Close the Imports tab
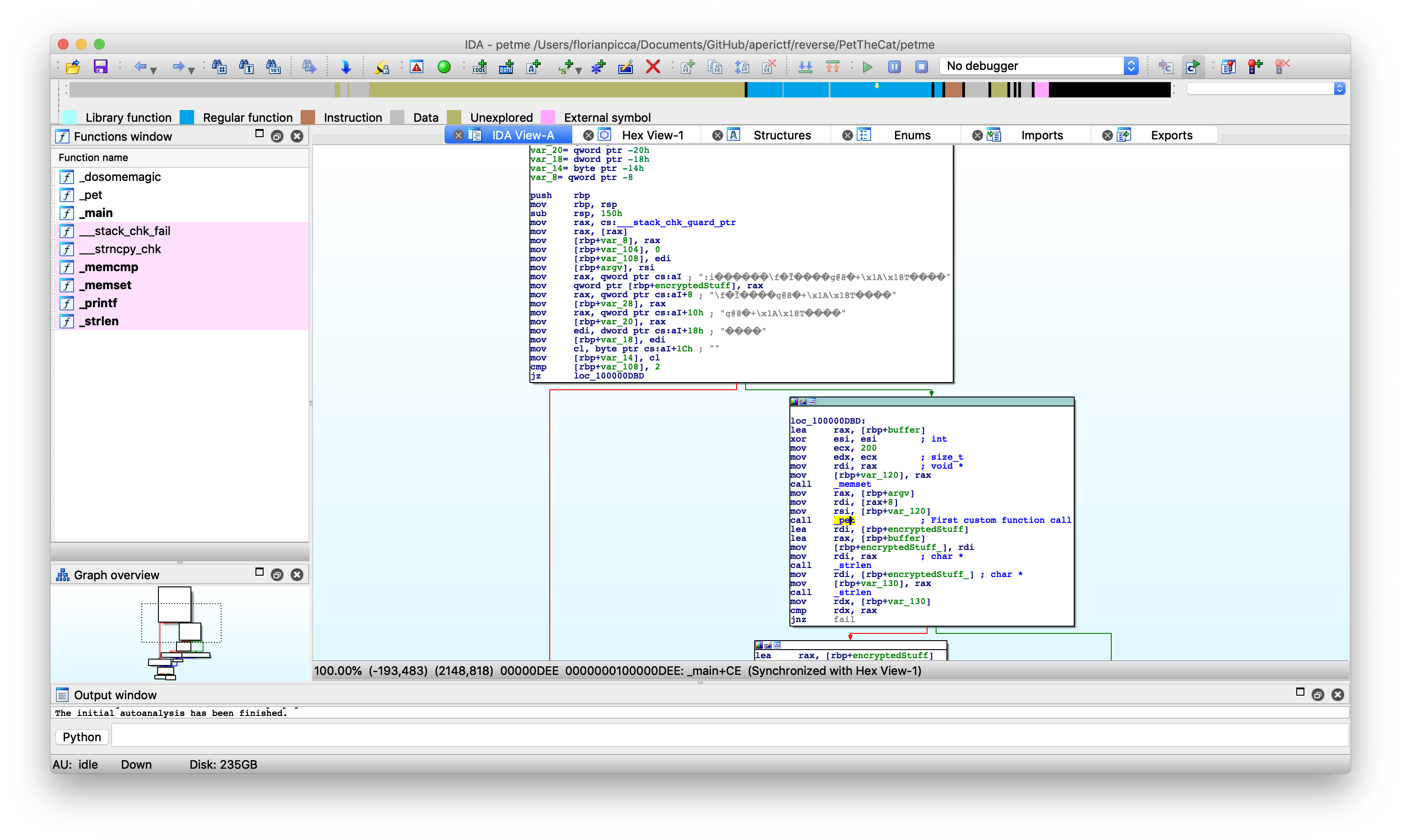 [977, 135]
